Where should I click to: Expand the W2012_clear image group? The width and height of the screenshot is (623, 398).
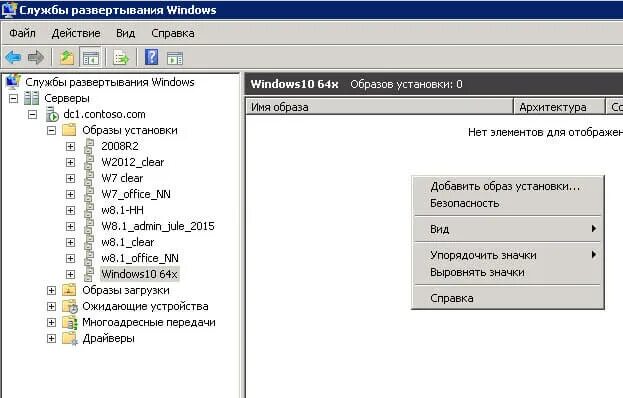point(70,162)
